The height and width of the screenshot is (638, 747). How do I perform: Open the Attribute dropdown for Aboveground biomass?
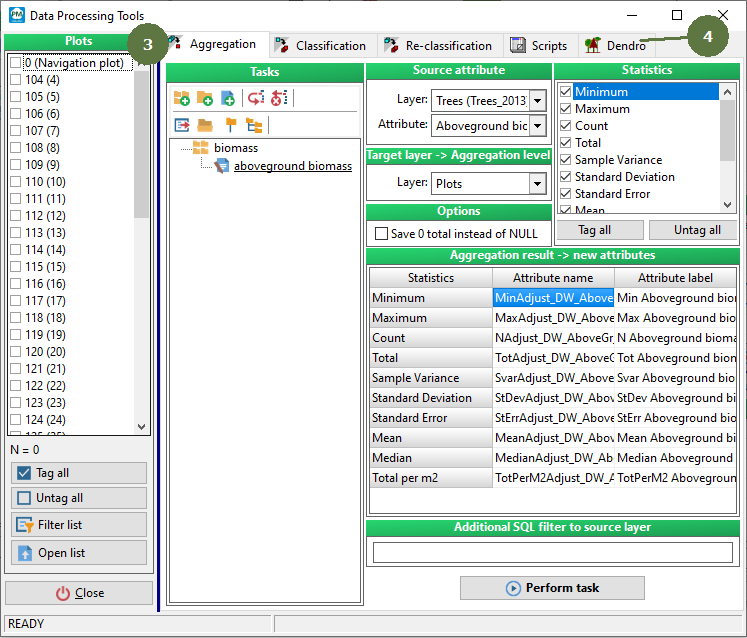tap(537, 126)
